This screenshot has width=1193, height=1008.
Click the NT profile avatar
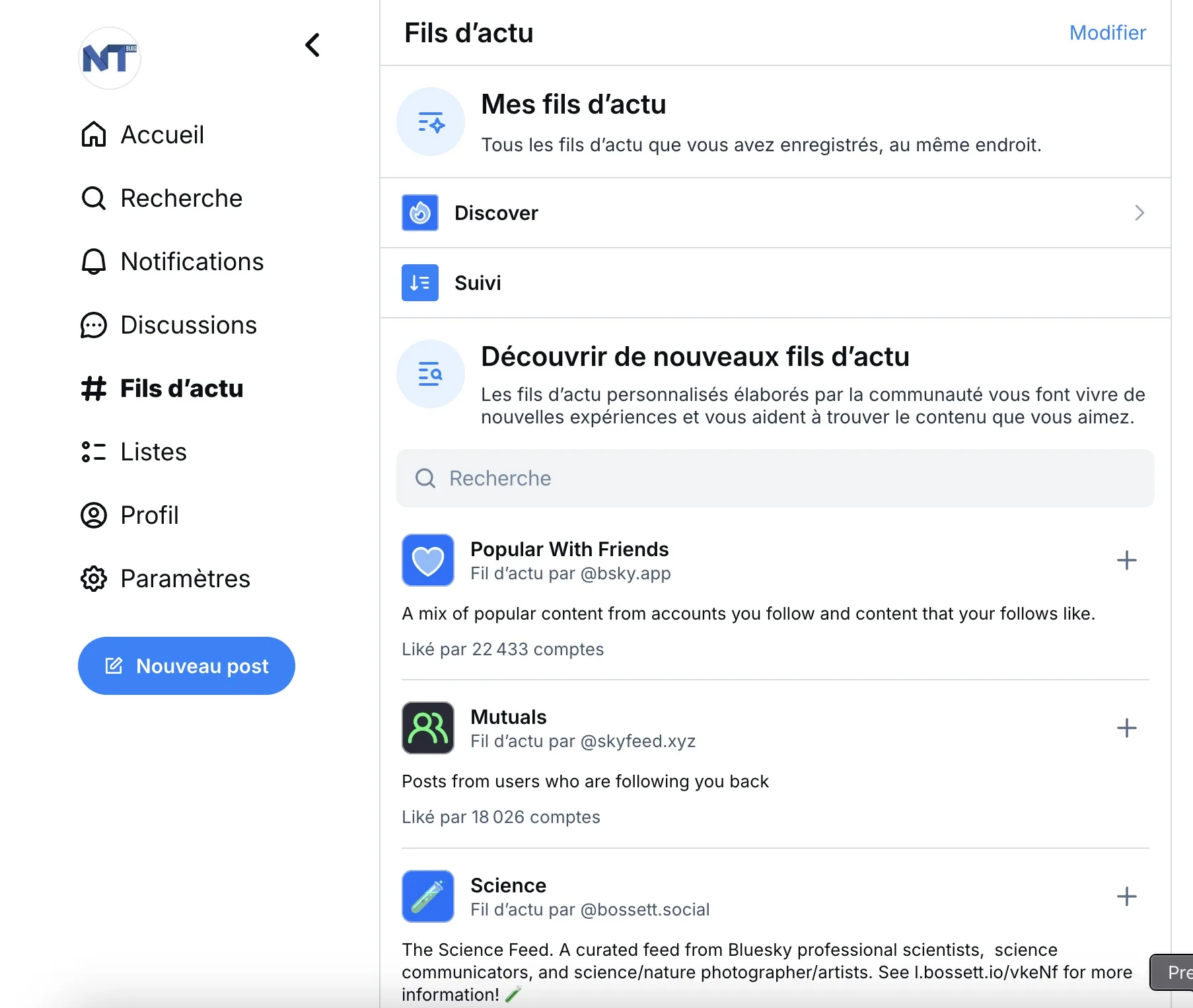pyautogui.click(x=109, y=59)
